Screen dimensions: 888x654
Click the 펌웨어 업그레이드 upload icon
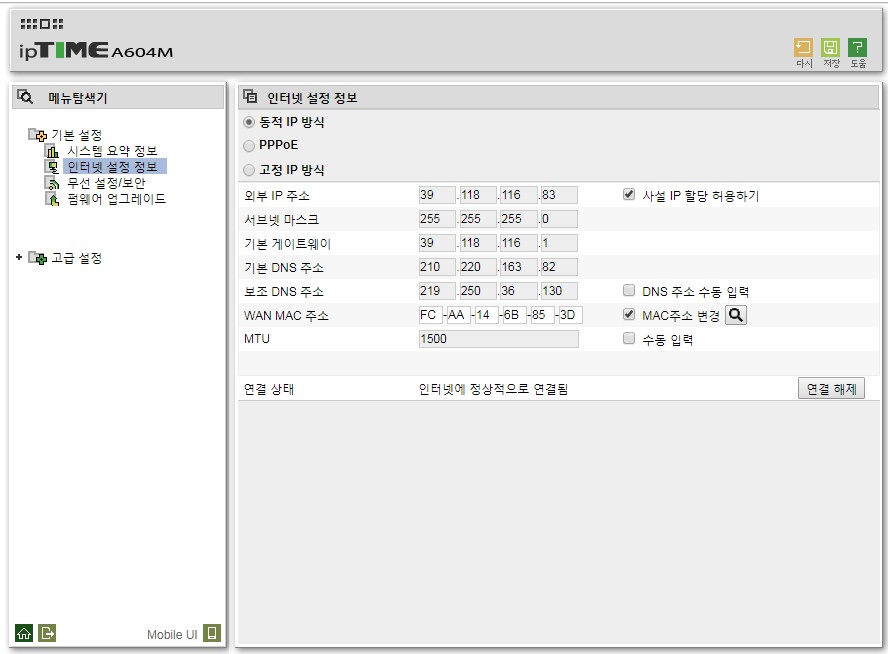(x=52, y=199)
